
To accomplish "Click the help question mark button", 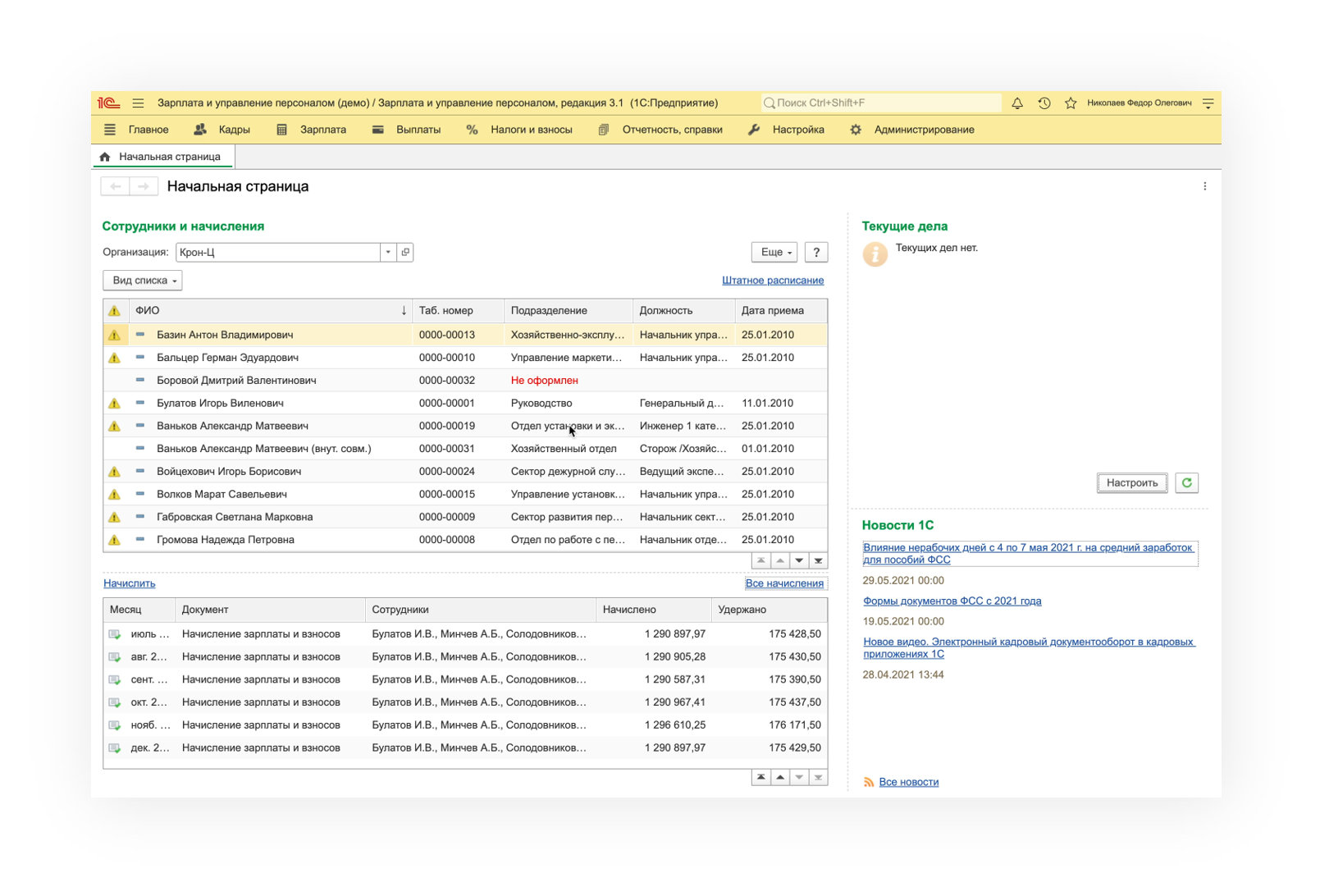I will [815, 252].
